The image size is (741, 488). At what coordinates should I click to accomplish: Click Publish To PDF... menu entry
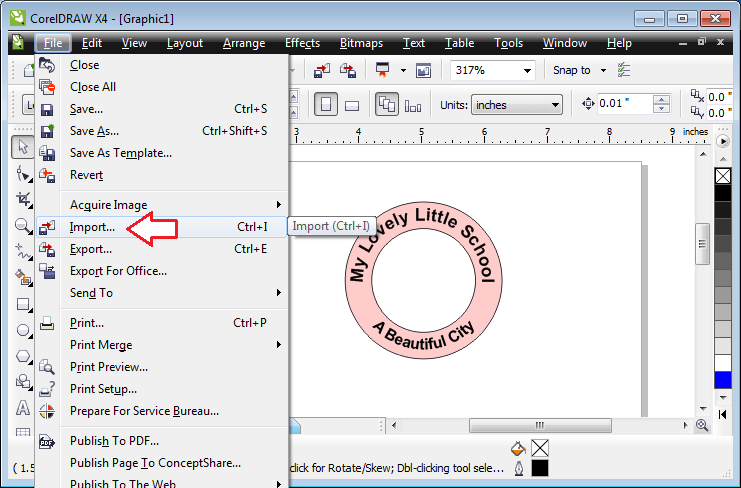(x=114, y=441)
